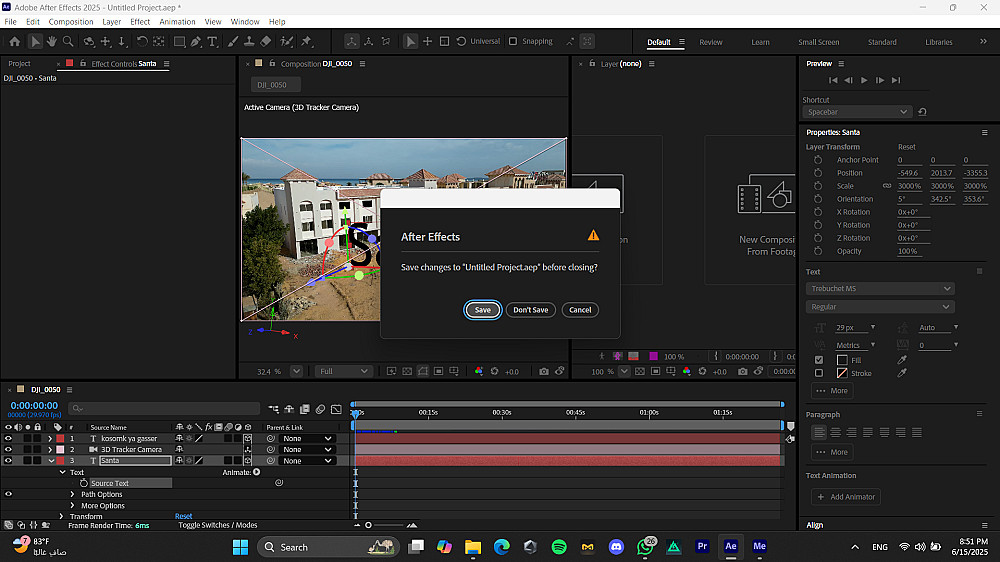Enable the Stroke checkbox
The height and width of the screenshot is (562, 1000).
coord(819,373)
